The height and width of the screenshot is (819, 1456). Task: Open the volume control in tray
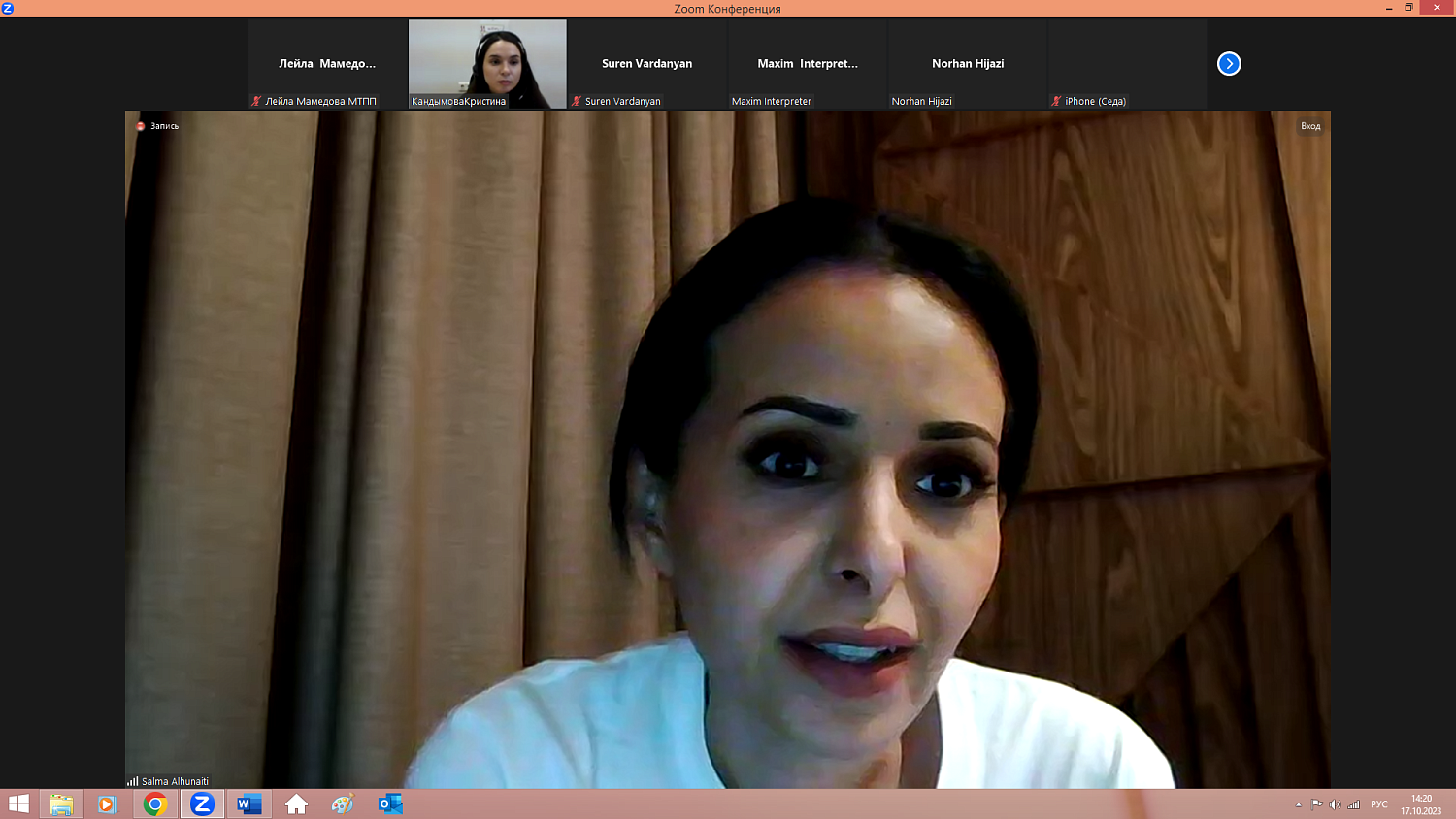coord(1335,804)
